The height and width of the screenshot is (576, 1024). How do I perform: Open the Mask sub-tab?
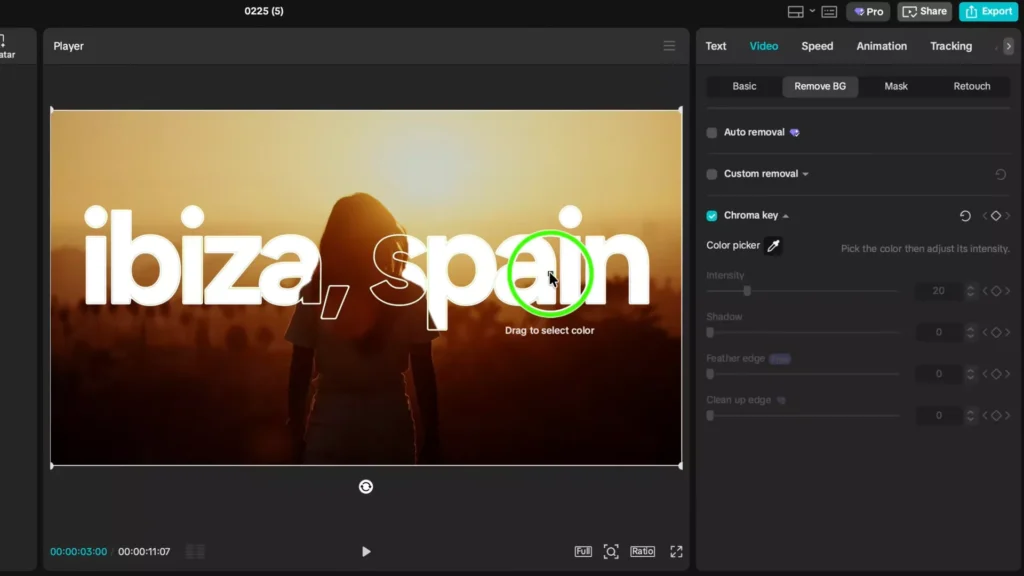point(895,86)
